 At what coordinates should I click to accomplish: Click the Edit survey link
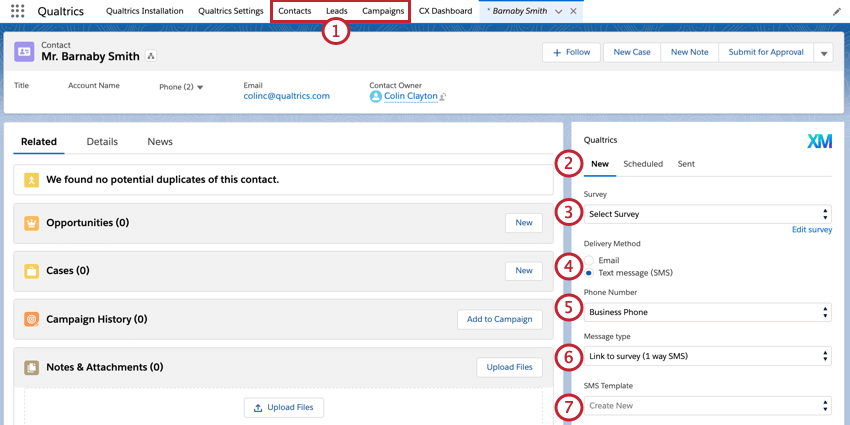click(x=812, y=229)
